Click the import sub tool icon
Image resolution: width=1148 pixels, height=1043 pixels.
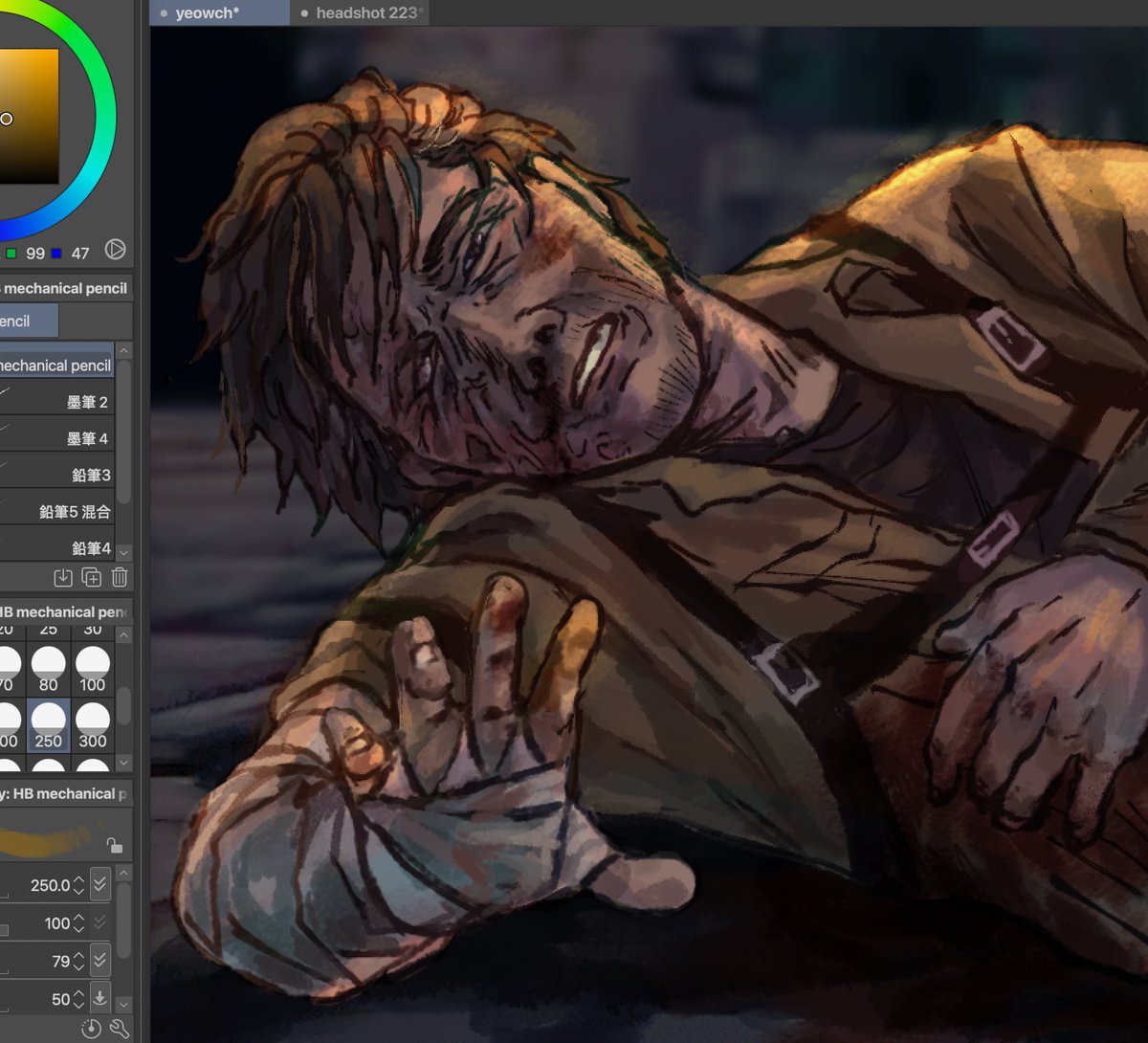pos(63,577)
